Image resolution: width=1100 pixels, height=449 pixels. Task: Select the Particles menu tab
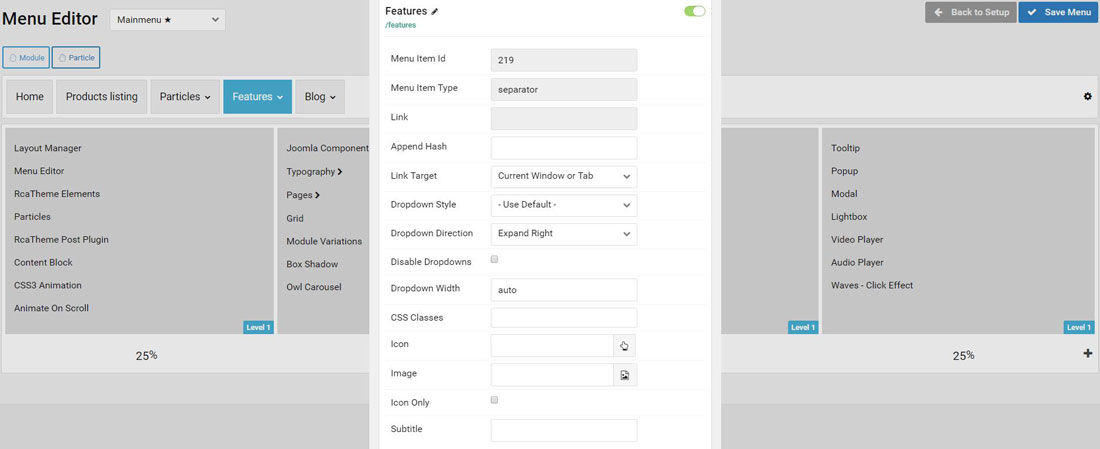pos(185,97)
